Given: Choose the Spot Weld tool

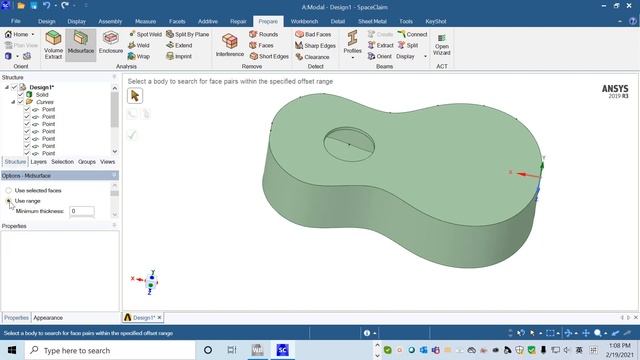Looking at the screenshot, I should [x=145, y=34].
